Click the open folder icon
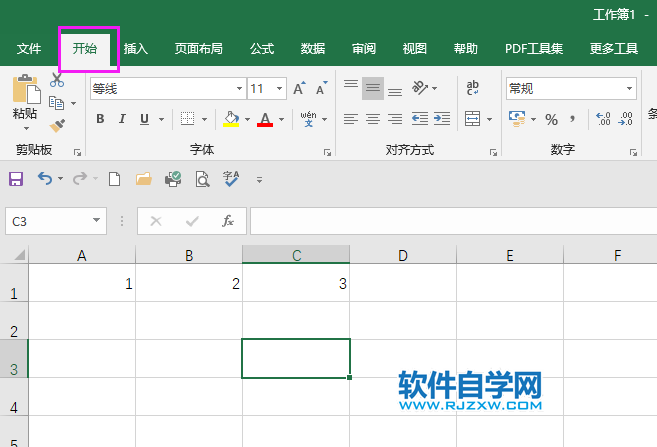Image resolution: width=657 pixels, height=447 pixels. pos(144,179)
